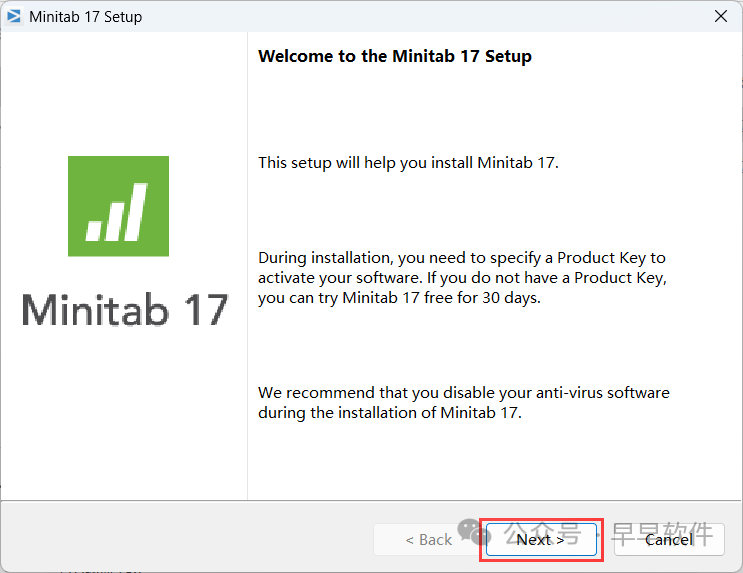Proceed with the Next button
The height and width of the screenshot is (573, 743).
pyautogui.click(x=540, y=540)
